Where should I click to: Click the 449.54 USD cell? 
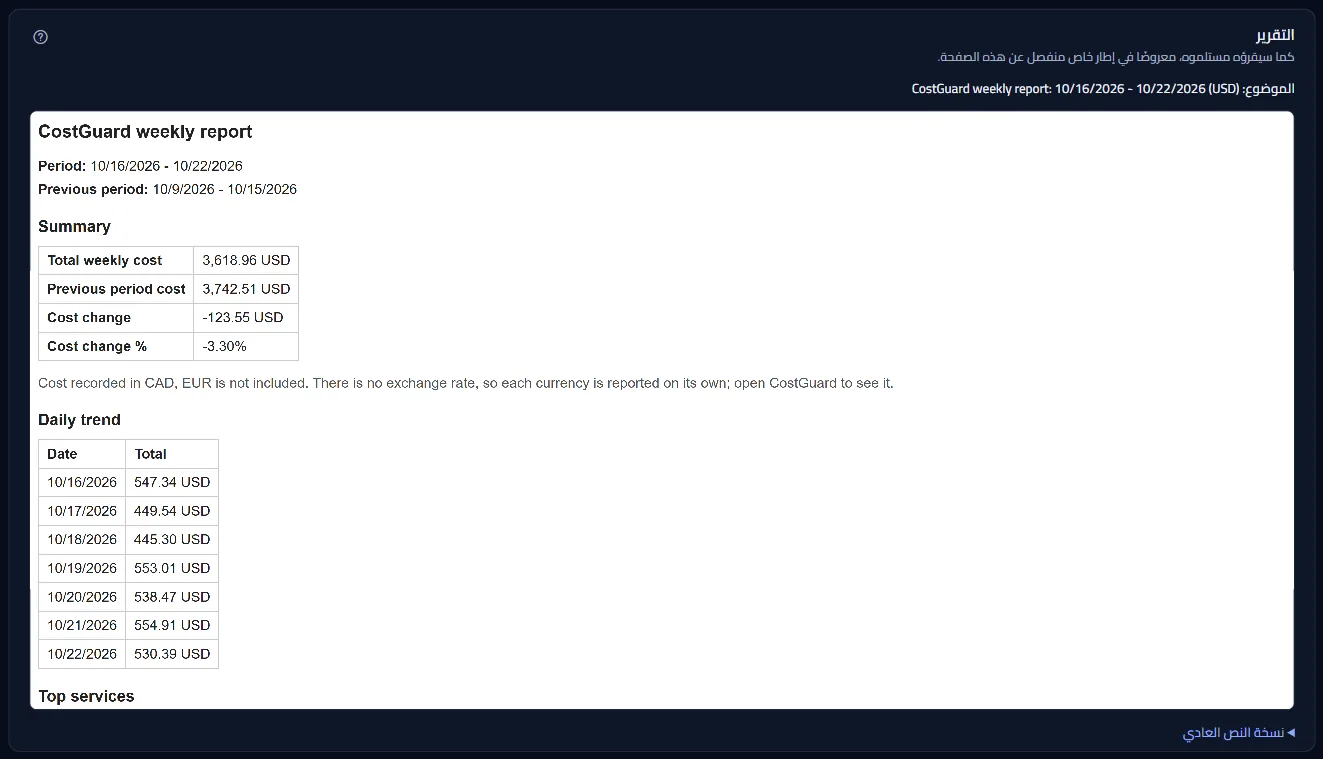[x=172, y=511]
